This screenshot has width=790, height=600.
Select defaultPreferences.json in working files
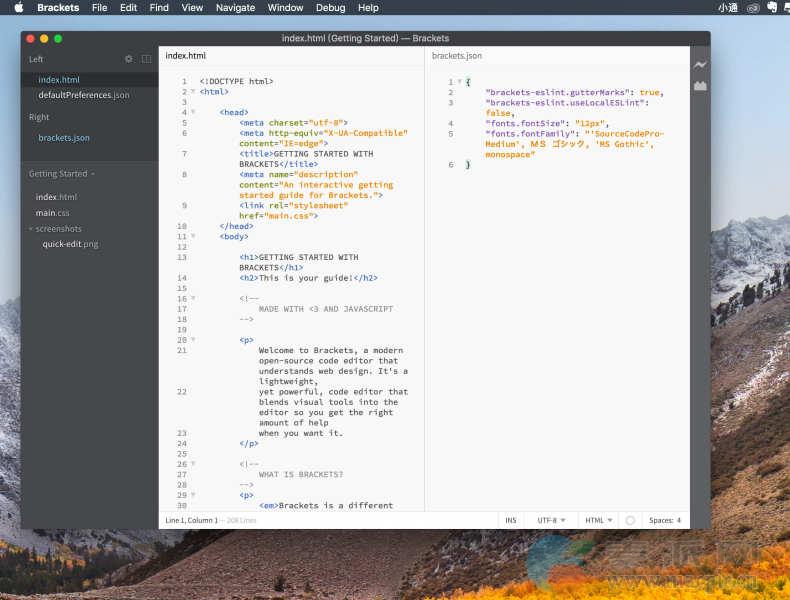pyautogui.click(x=83, y=95)
